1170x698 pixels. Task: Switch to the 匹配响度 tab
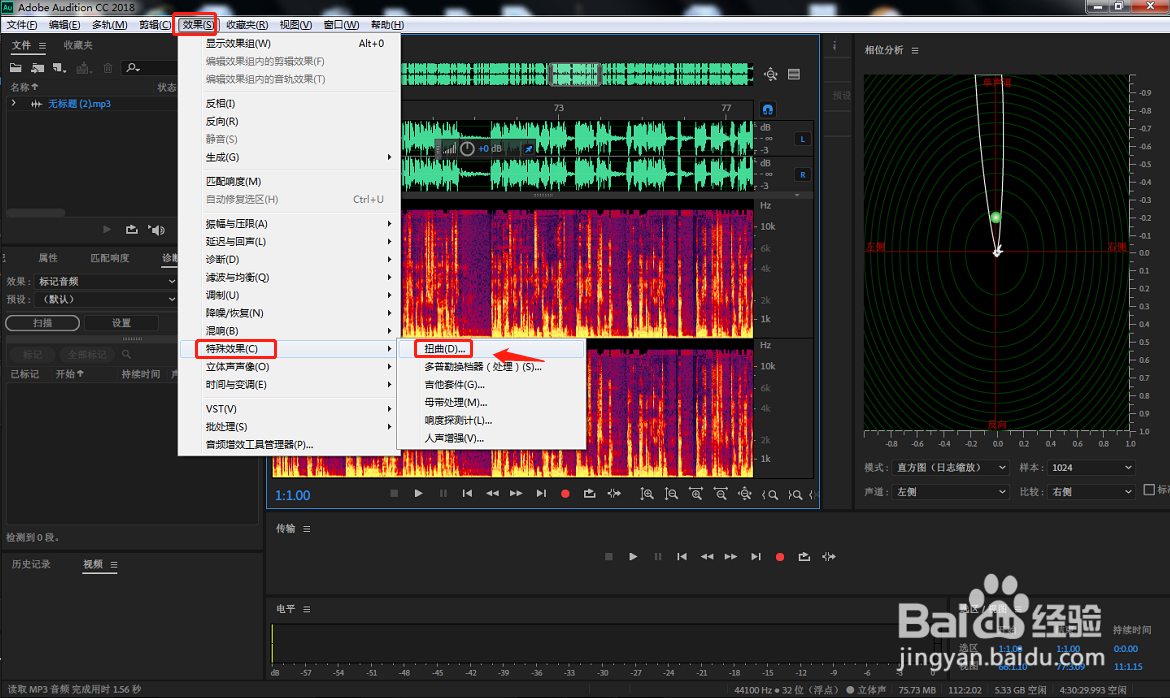coord(110,258)
